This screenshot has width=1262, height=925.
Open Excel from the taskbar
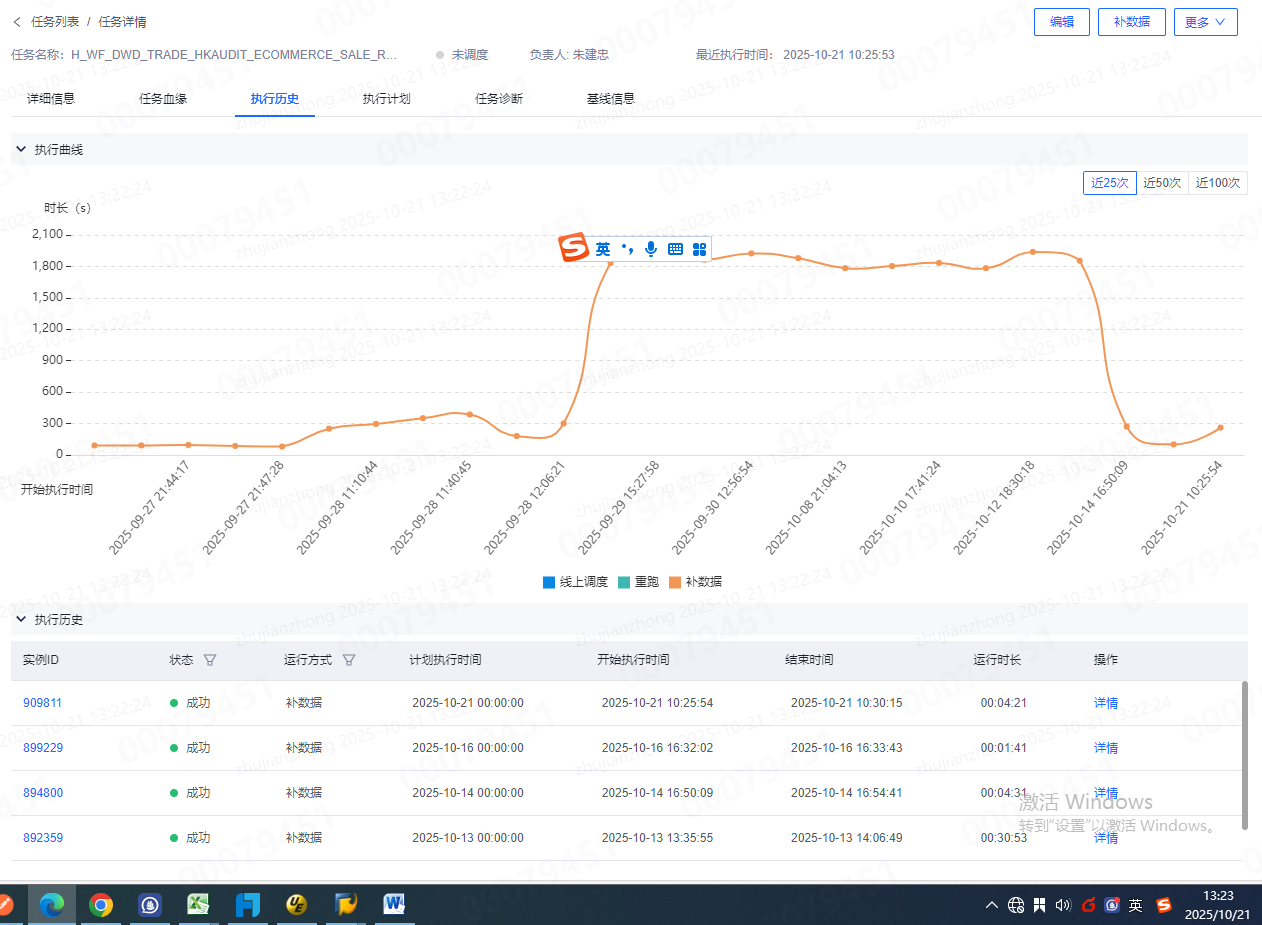tap(198, 905)
